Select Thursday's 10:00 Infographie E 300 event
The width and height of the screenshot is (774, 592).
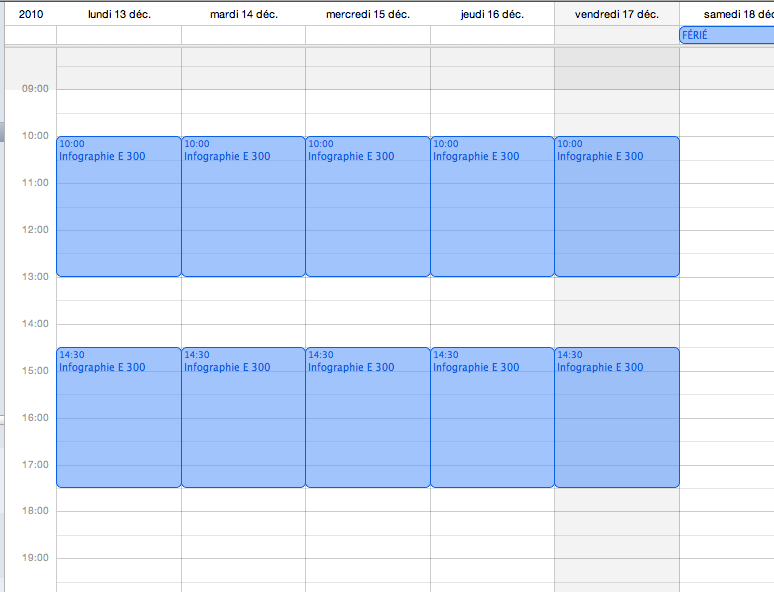(x=492, y=206)
